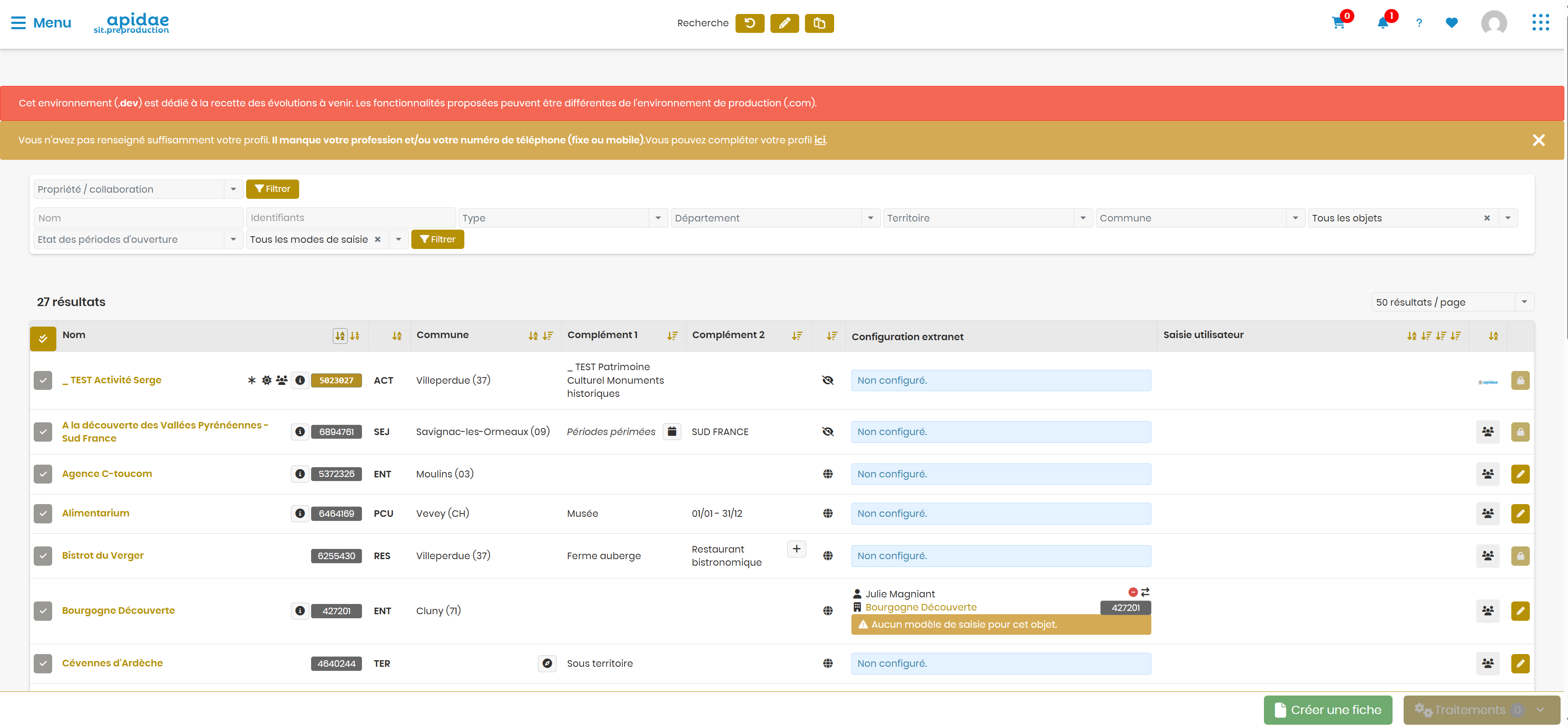
Task: Open favorites heart icon
Action: pyautogui.click(x=1451, y=23)
